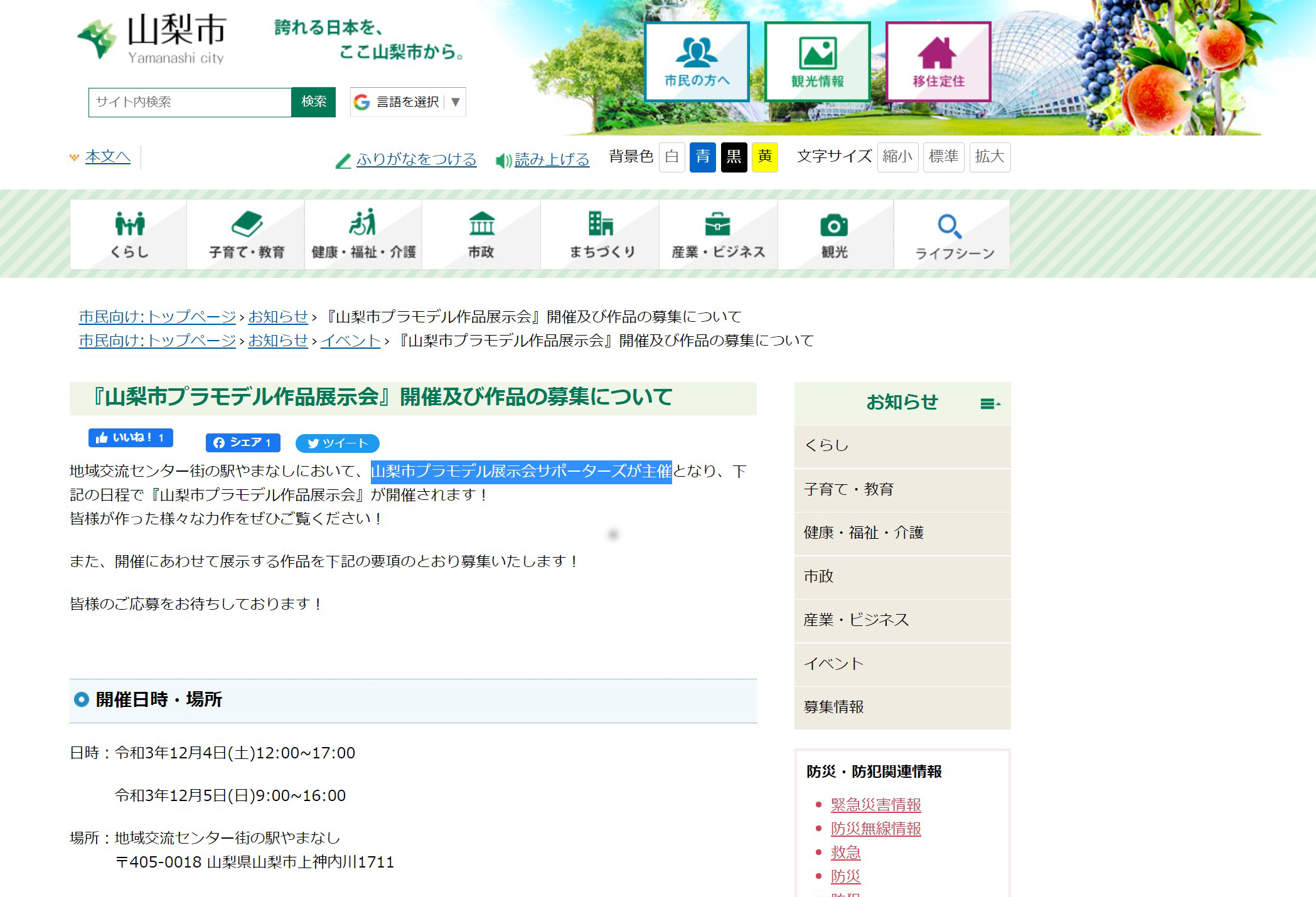Open the Google language selection dropdown
1316x897 pixels.
pyautogui.click(x=408, y=102)
